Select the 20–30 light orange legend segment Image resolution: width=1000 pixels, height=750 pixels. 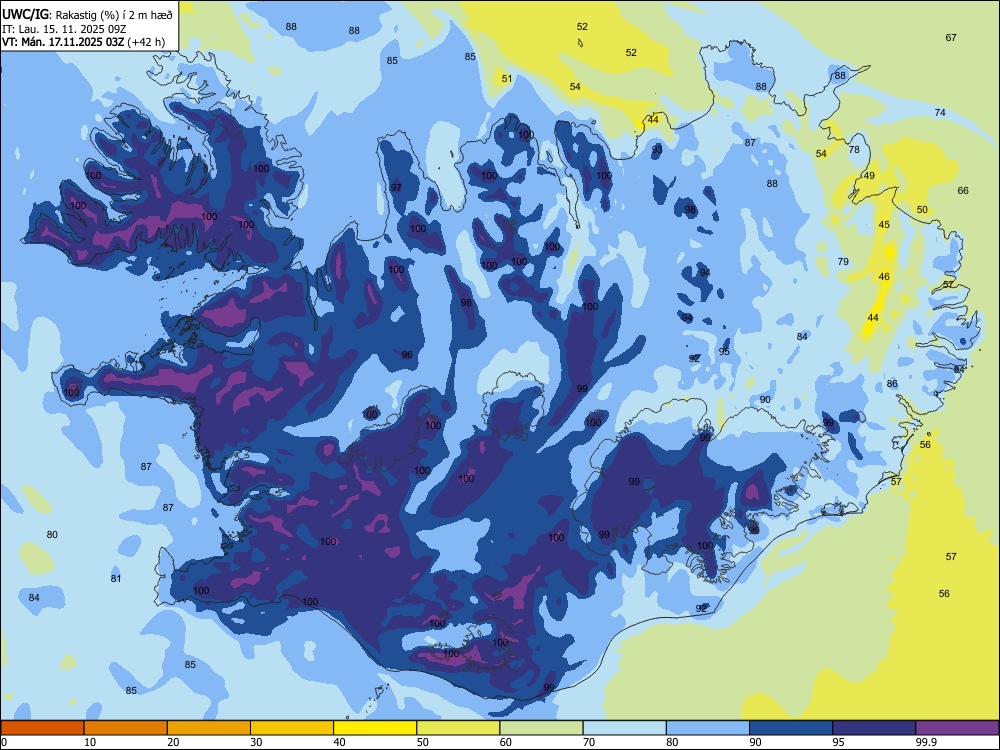coord(209,728)
